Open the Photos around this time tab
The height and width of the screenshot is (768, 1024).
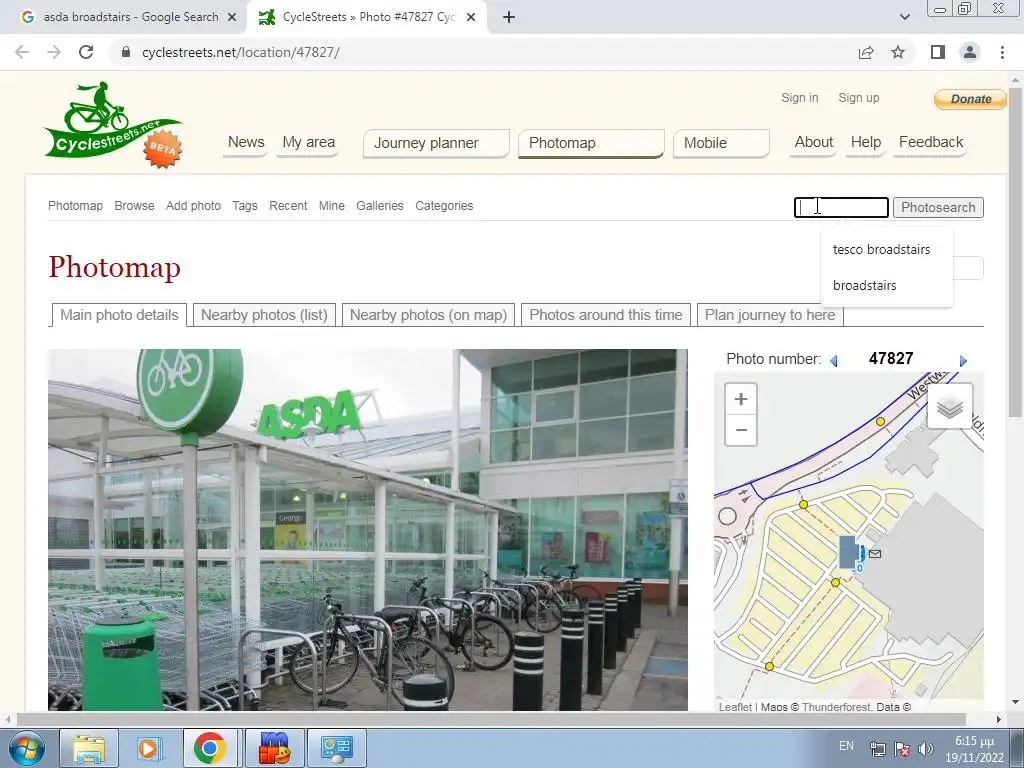click(605, 315)
